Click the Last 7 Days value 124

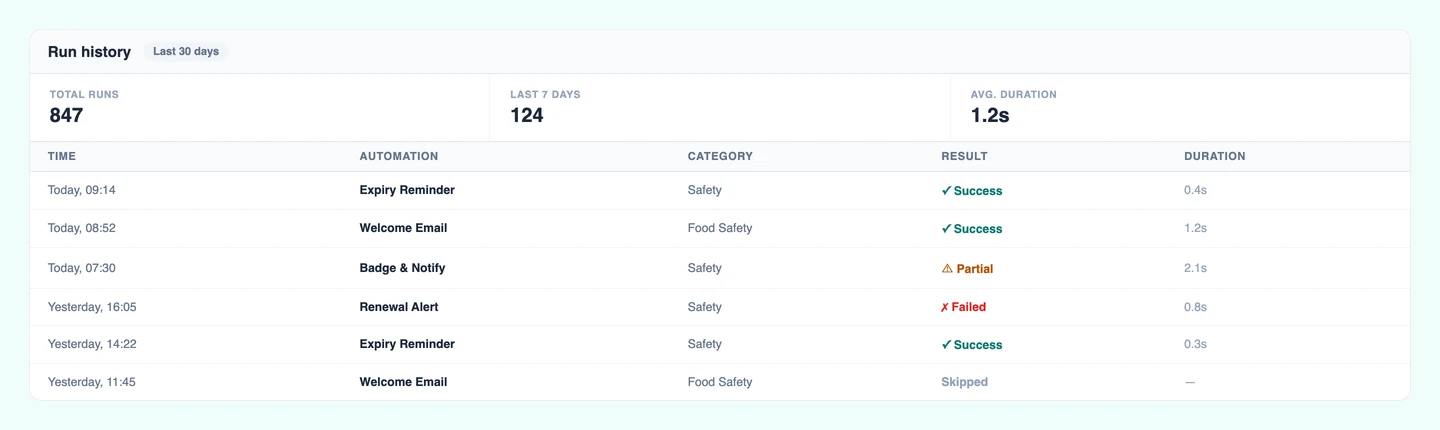coord(527,115)
